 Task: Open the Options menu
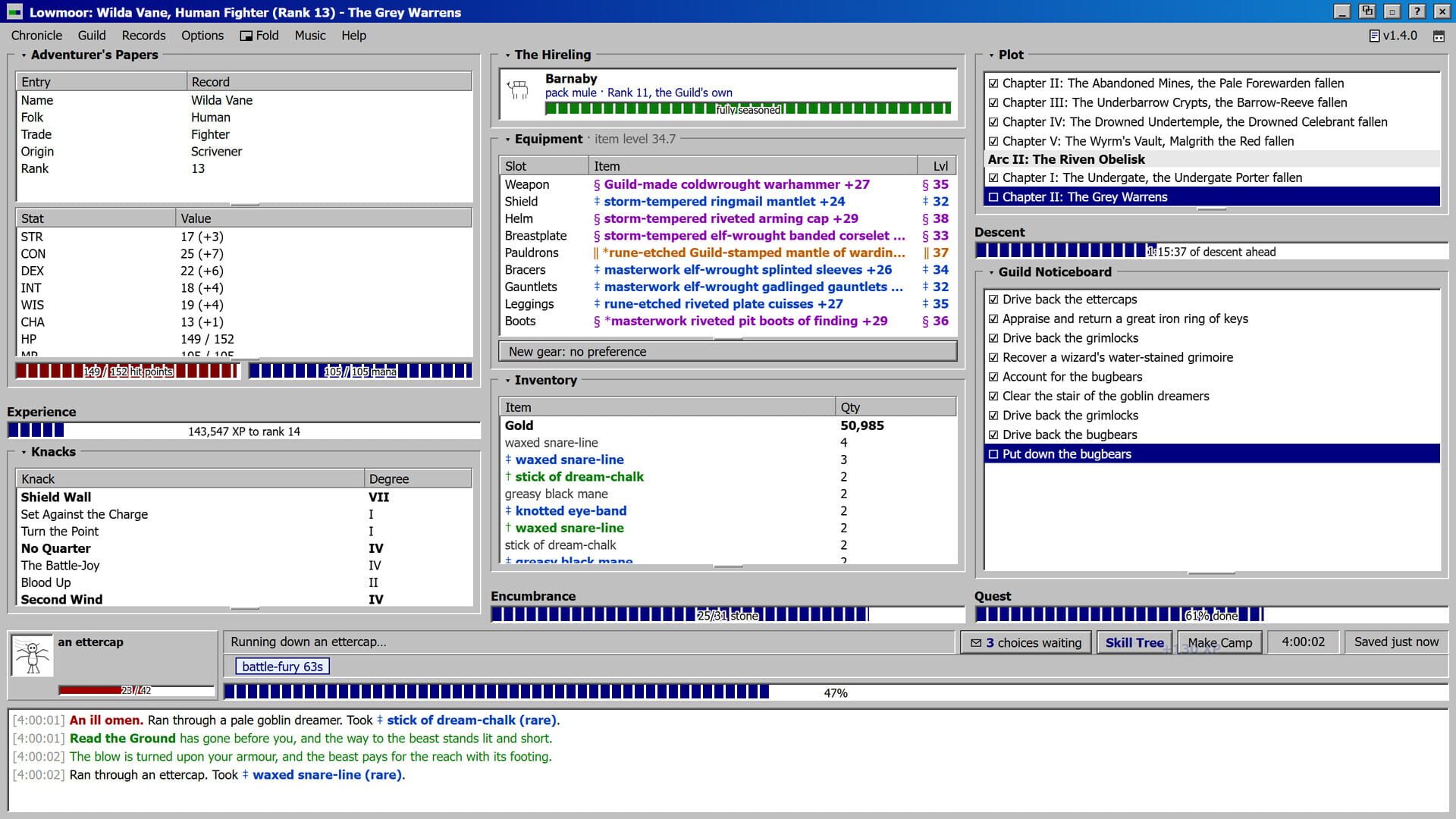pos(202,36)
